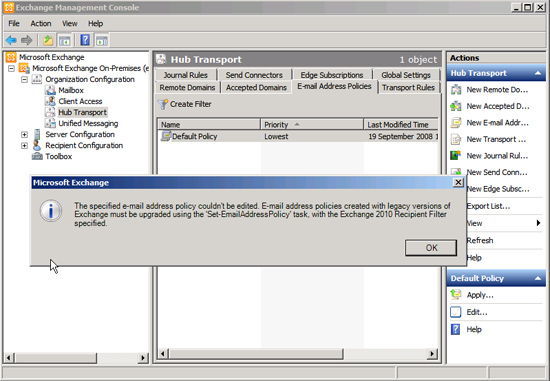
Task: Select Server Configuration tree node
Action: (x=80, y=134)
